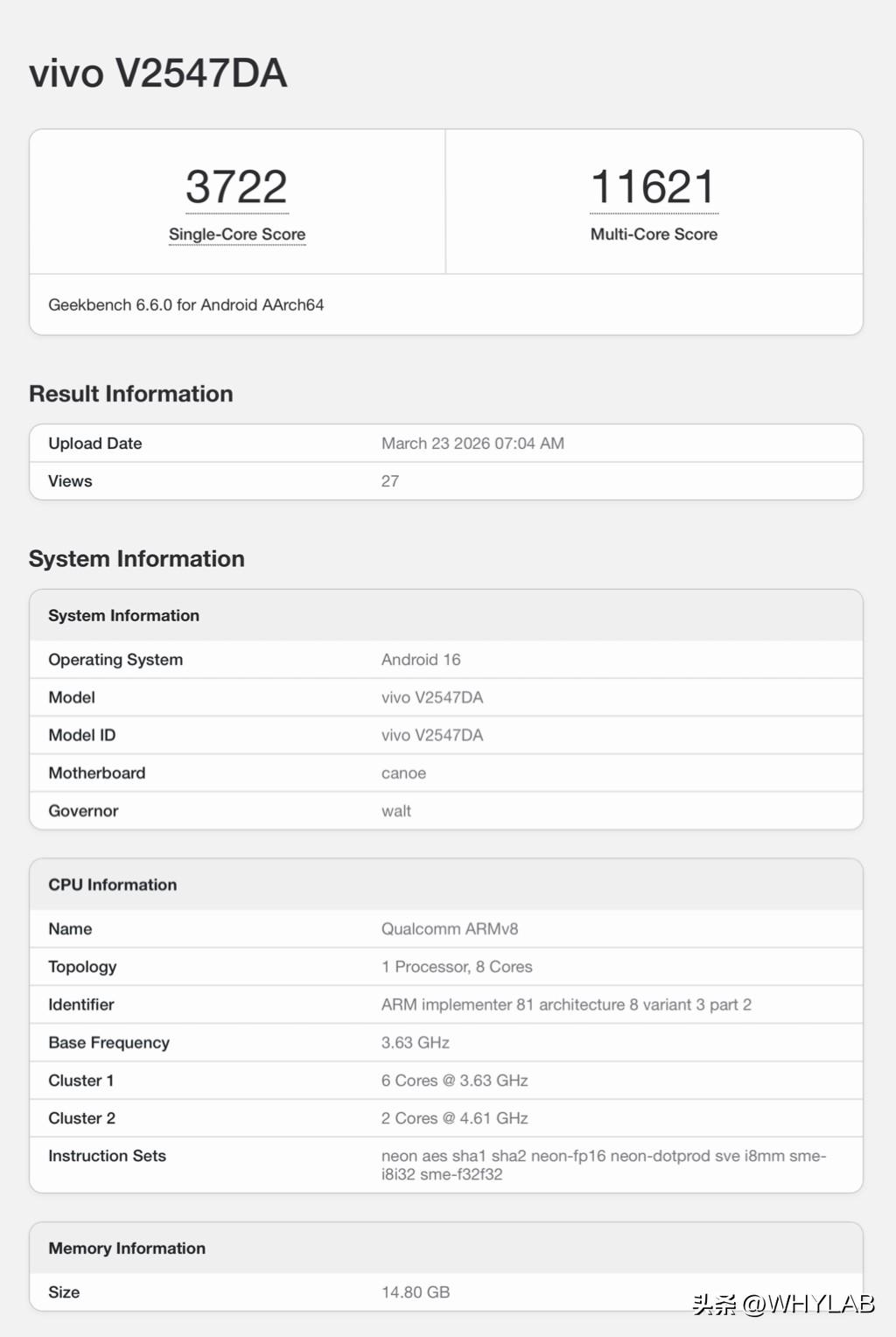This screenshot has width=896, height=1337.
Task: Select the Governor value walt
Action: click(395, 810)
